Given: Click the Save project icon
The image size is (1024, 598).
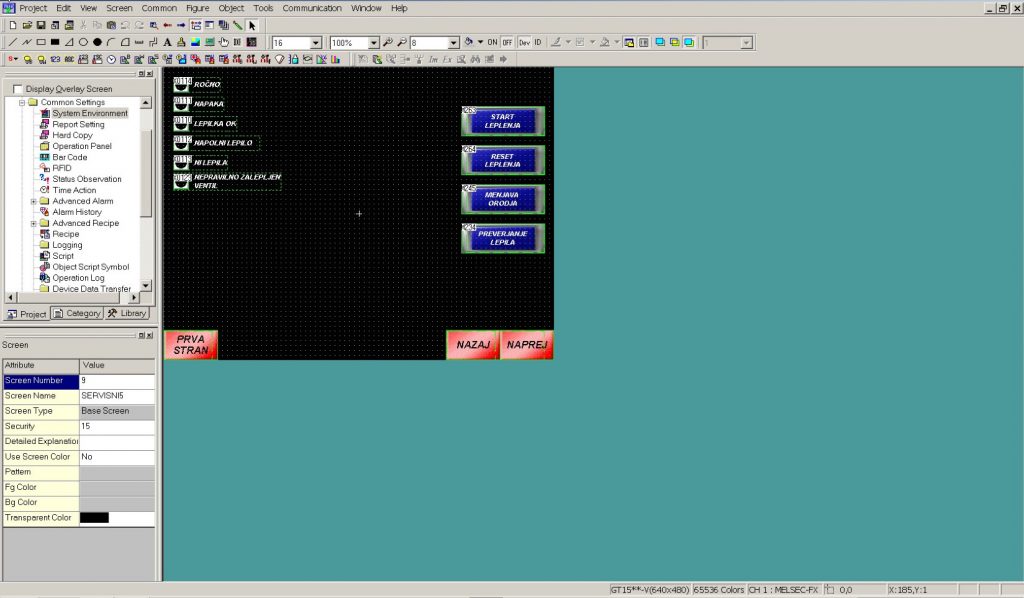Looking at the screenshot, I should [41, 25].
